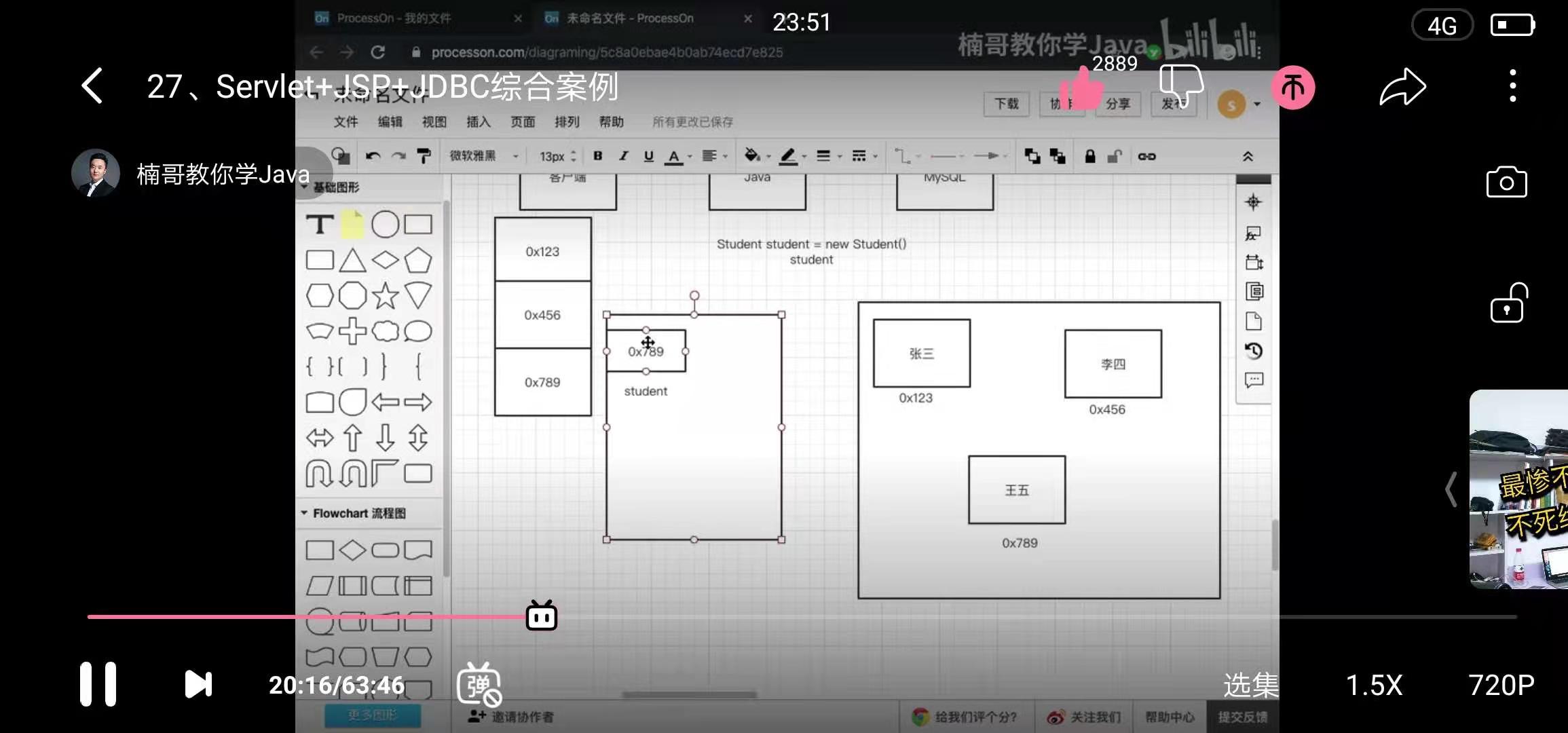
Task: Take a screenshot with camera icon
Action: click(1506, 182)
